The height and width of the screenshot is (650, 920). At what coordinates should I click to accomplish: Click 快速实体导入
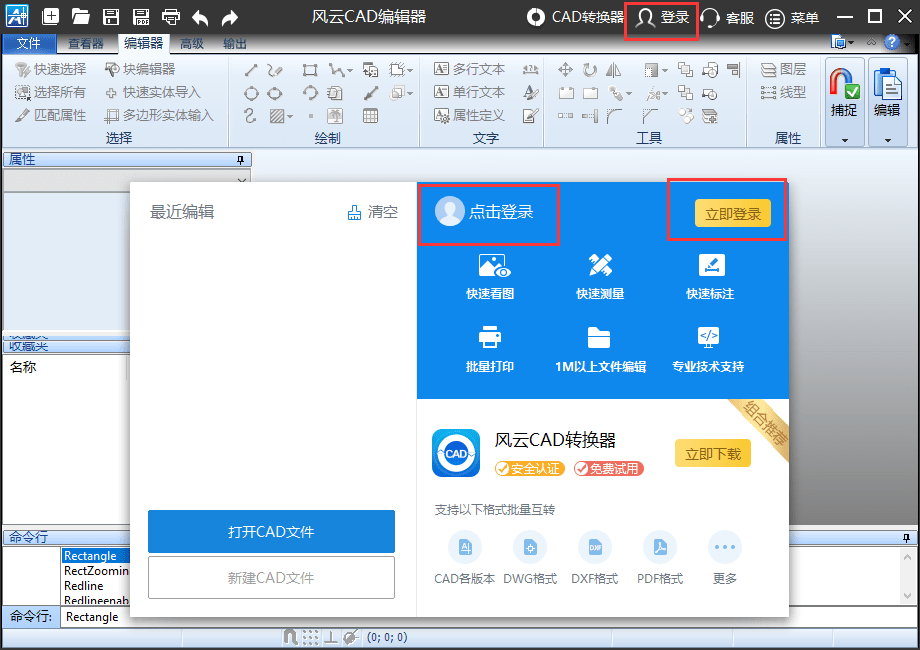coord(153,92)
